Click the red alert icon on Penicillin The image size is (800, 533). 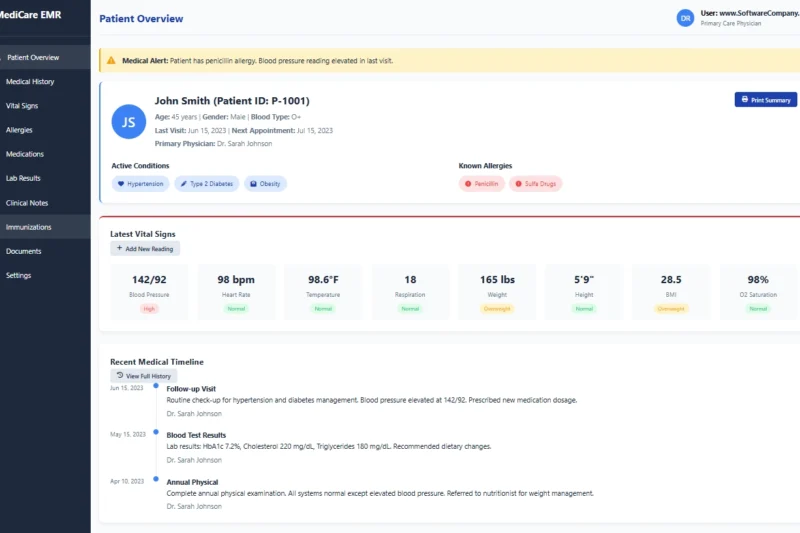[468, 184]
